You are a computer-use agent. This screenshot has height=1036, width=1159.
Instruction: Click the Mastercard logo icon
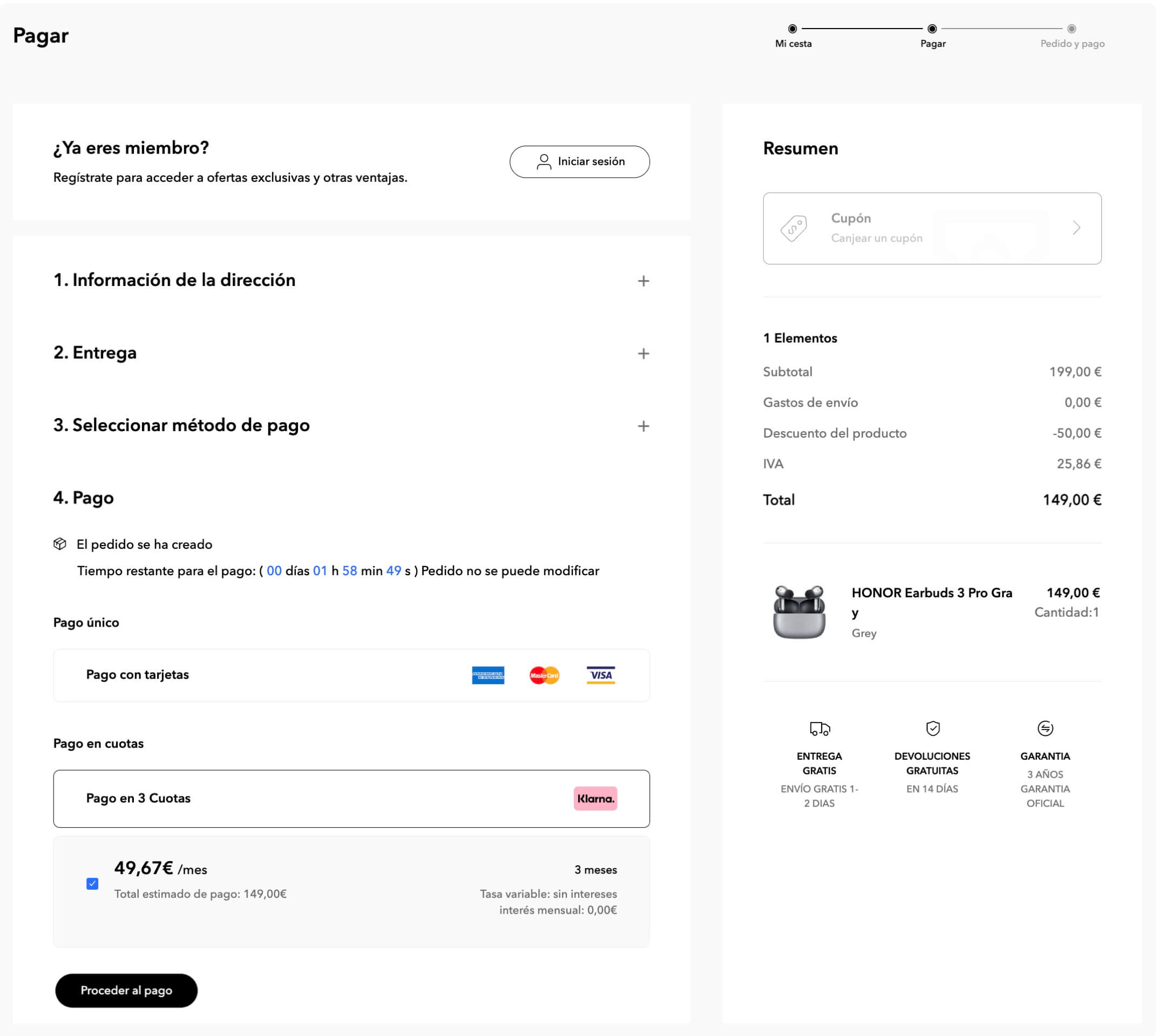(x=544, y=675)
